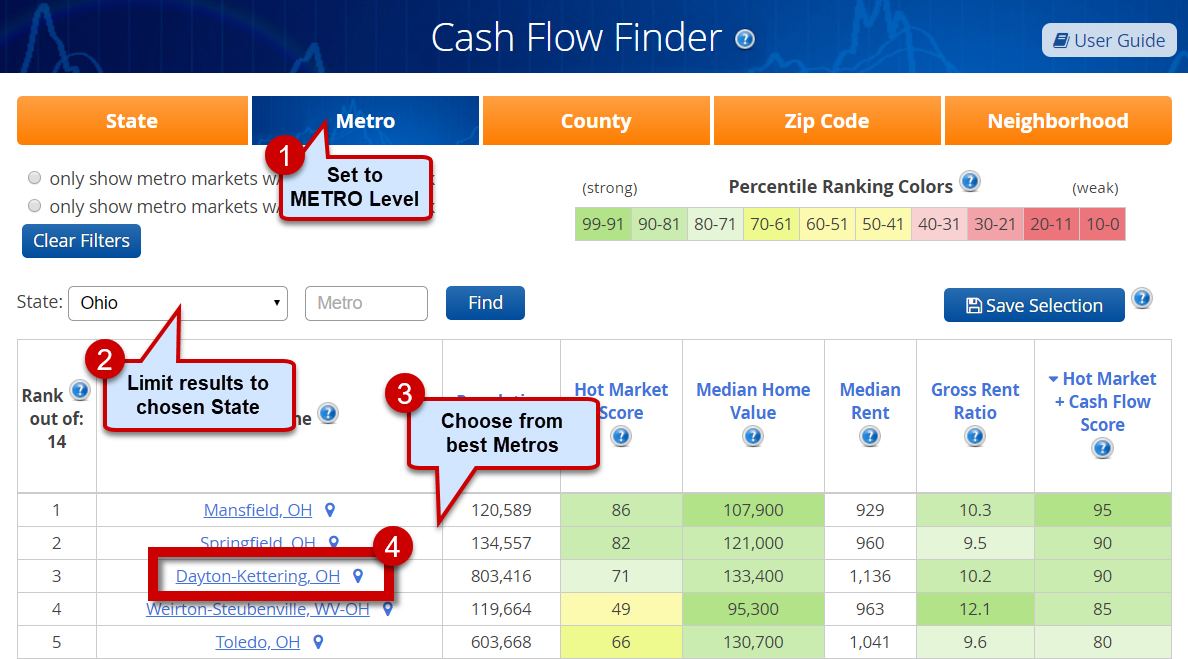This screenshot has height=659, width=1188.
Task: Click the 50-41 percentile color swatch
Action: click(x=883, y=224)
